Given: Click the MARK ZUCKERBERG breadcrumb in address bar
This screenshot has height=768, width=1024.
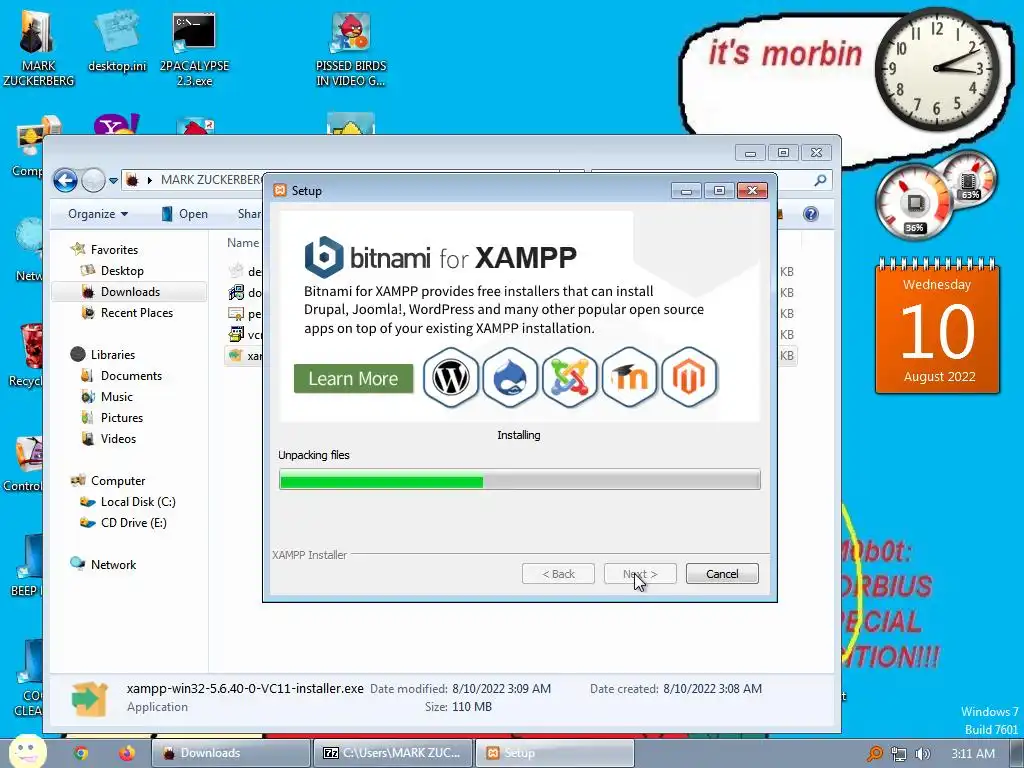Looking at the screenshot, I should pos(211,180).
